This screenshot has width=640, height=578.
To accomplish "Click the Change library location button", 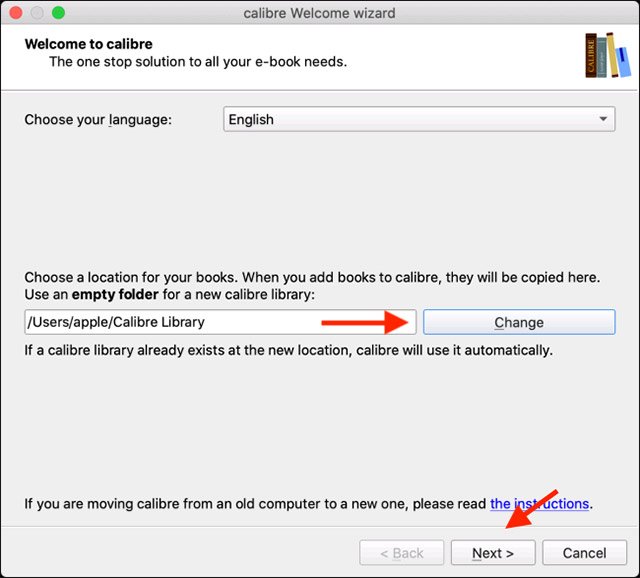I will (x=519, y=322).
